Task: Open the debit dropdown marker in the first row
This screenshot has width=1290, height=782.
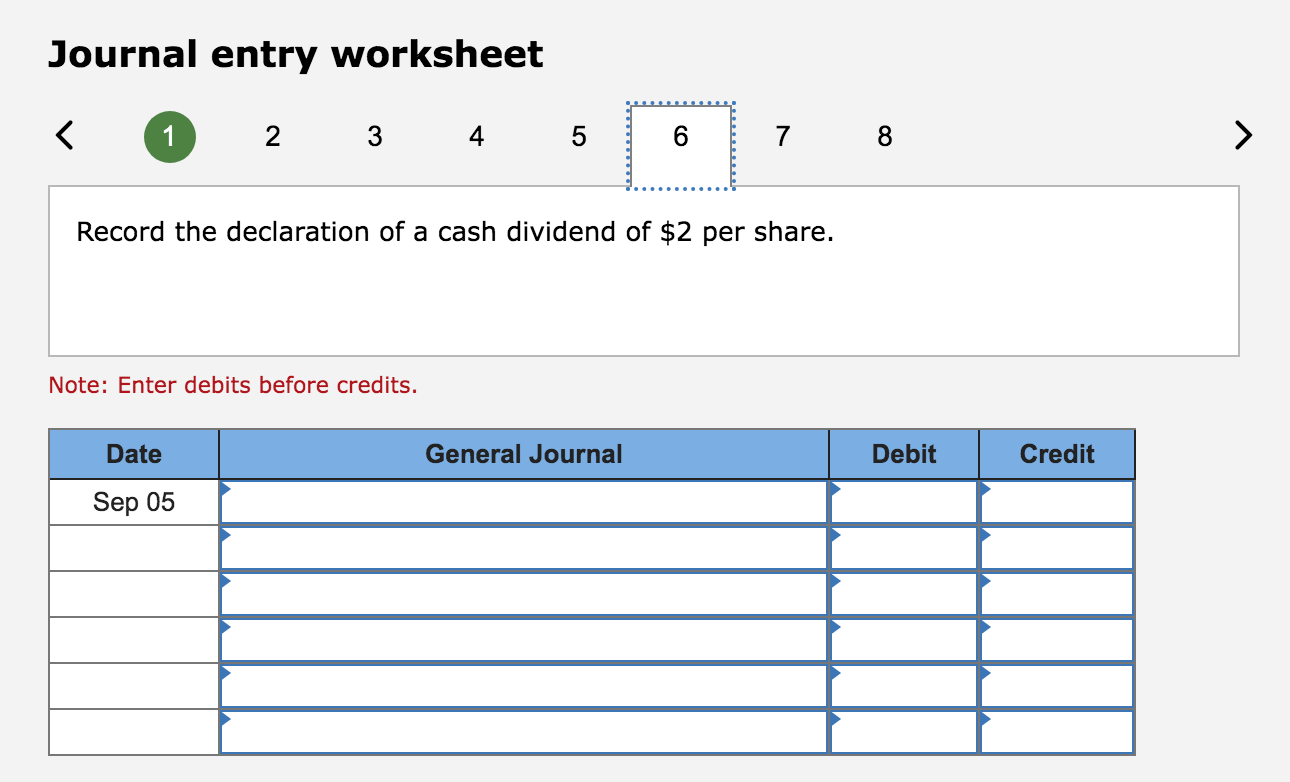Action: (835, 487)
